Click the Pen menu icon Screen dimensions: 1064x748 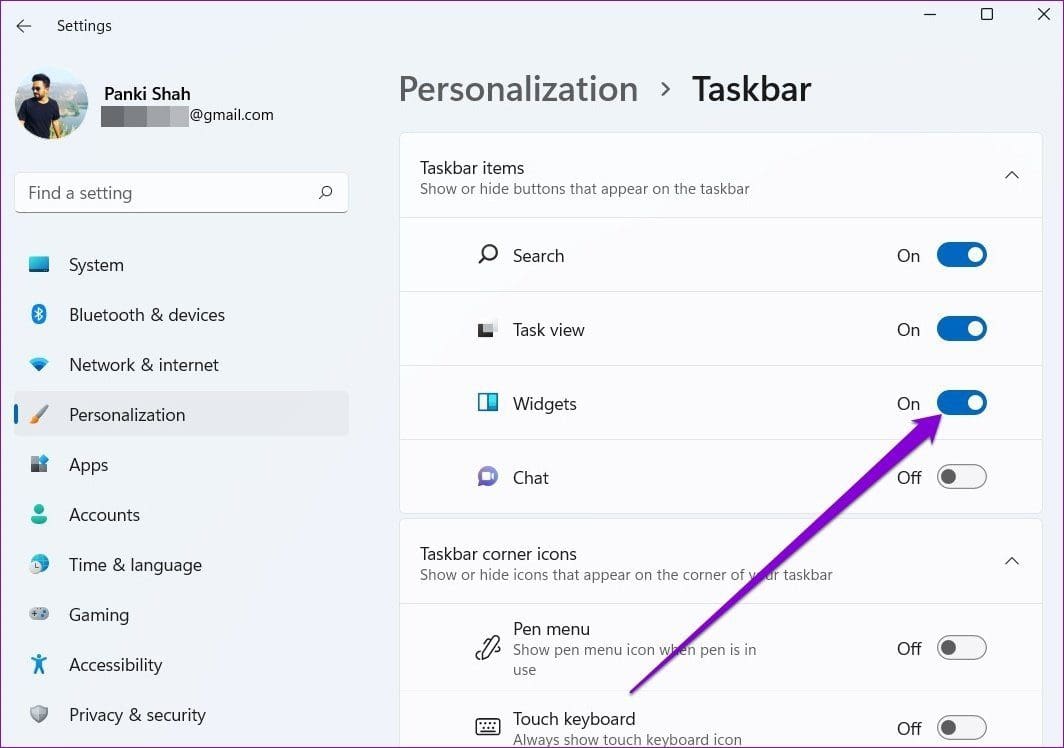pyautogui.click(x=487, y=648)
